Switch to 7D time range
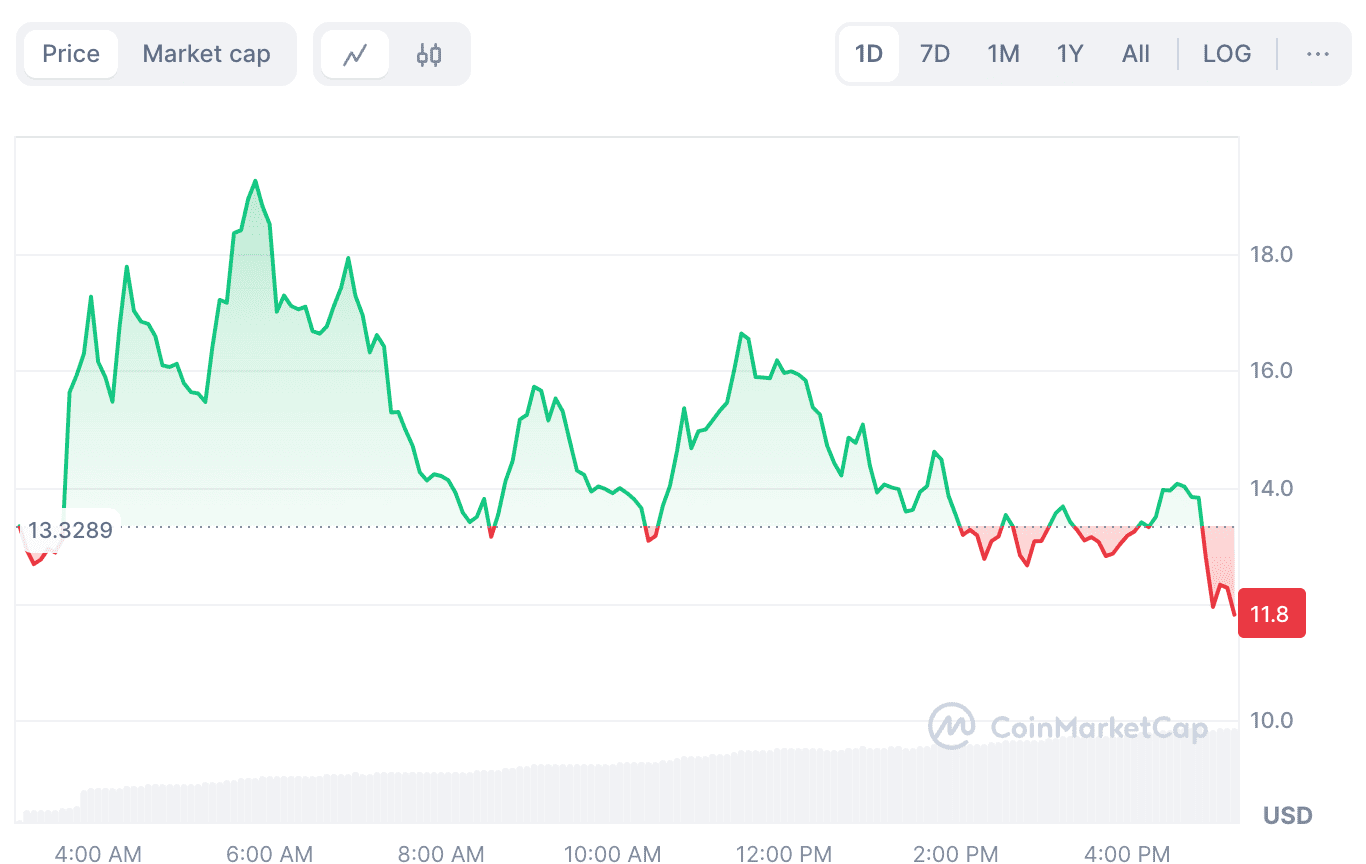 [x=934, y=54]
